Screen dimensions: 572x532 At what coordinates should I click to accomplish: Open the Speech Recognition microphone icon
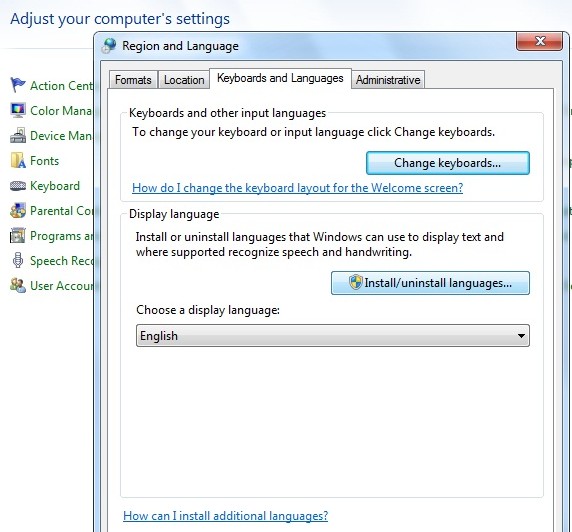[x=18, y=261]
